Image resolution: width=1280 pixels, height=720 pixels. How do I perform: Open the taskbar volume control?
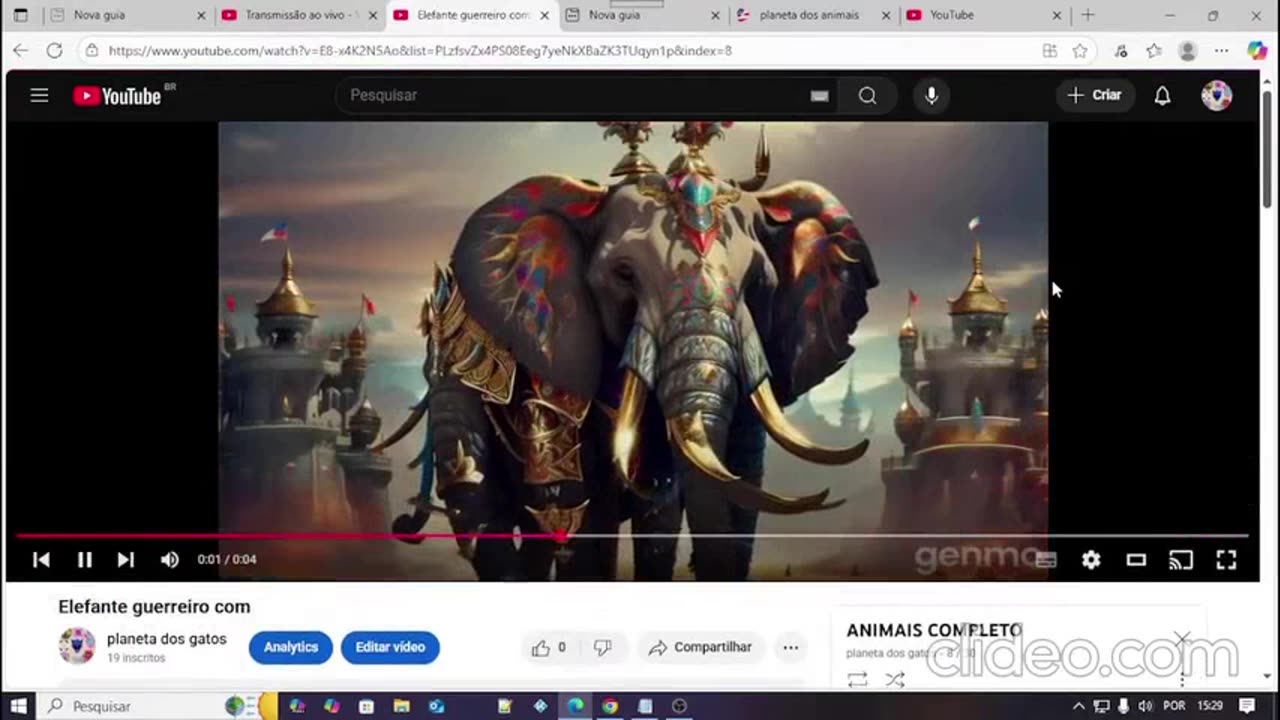coord(1144,706)
